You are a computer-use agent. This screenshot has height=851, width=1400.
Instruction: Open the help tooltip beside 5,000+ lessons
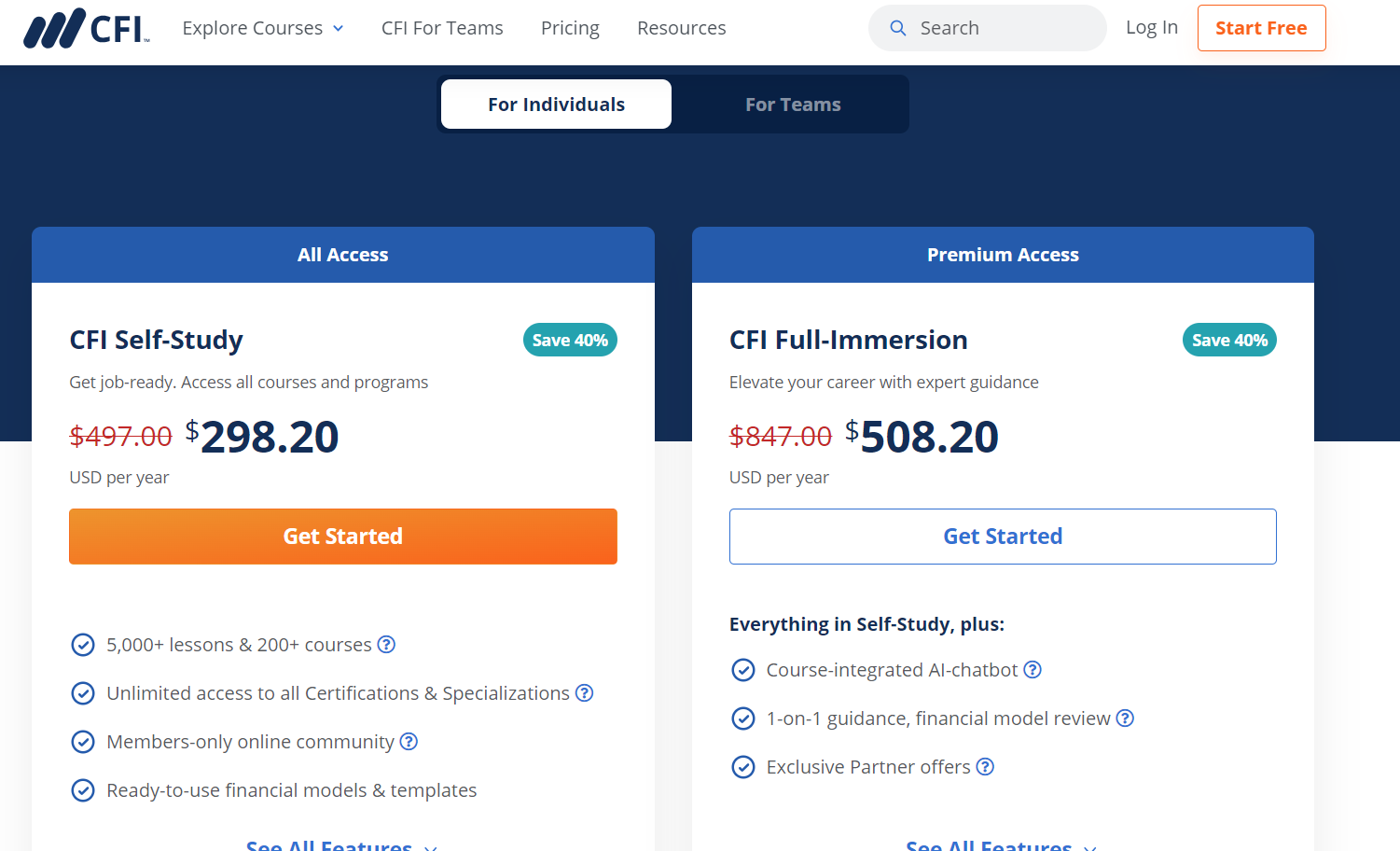pos(387,644)
